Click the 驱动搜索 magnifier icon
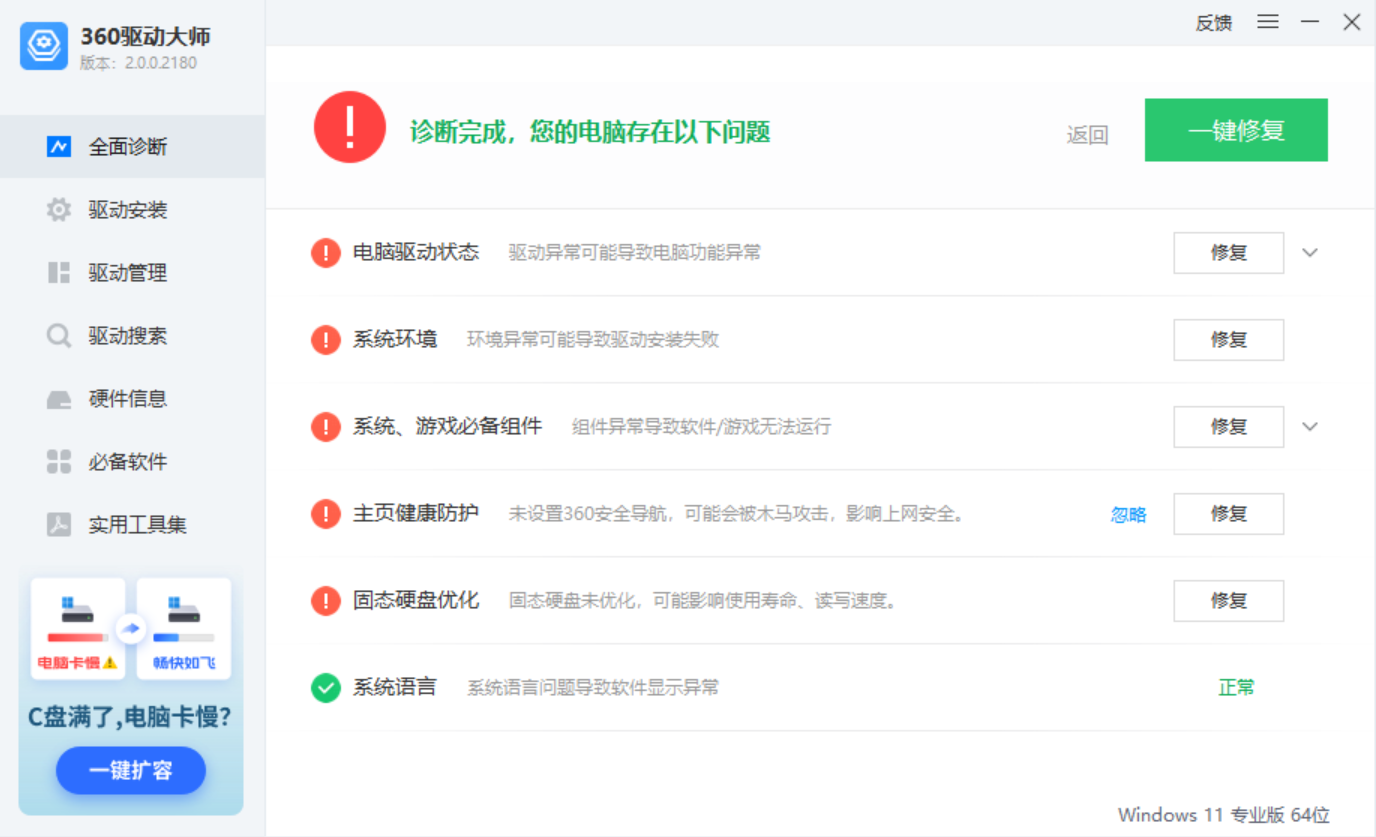 [x=59, y=336]
